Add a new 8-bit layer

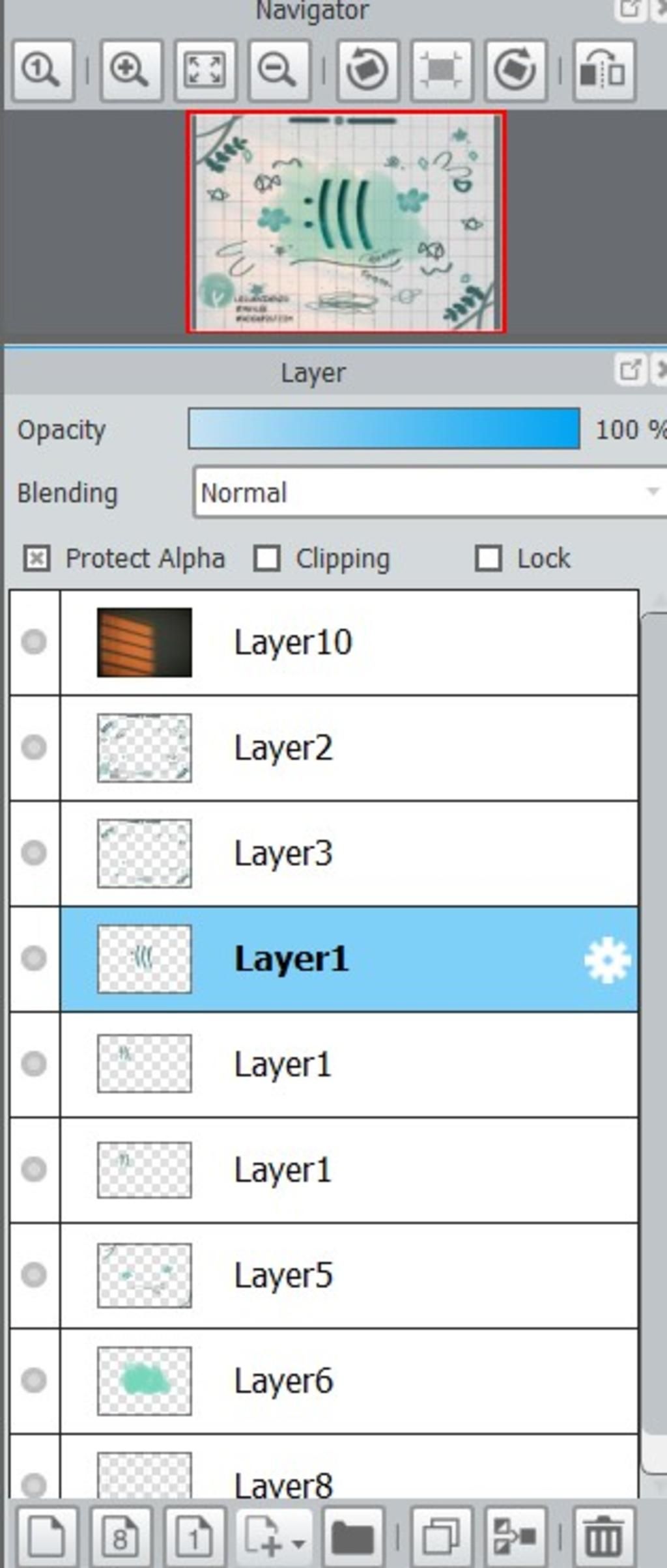(x=121, y=1537)
